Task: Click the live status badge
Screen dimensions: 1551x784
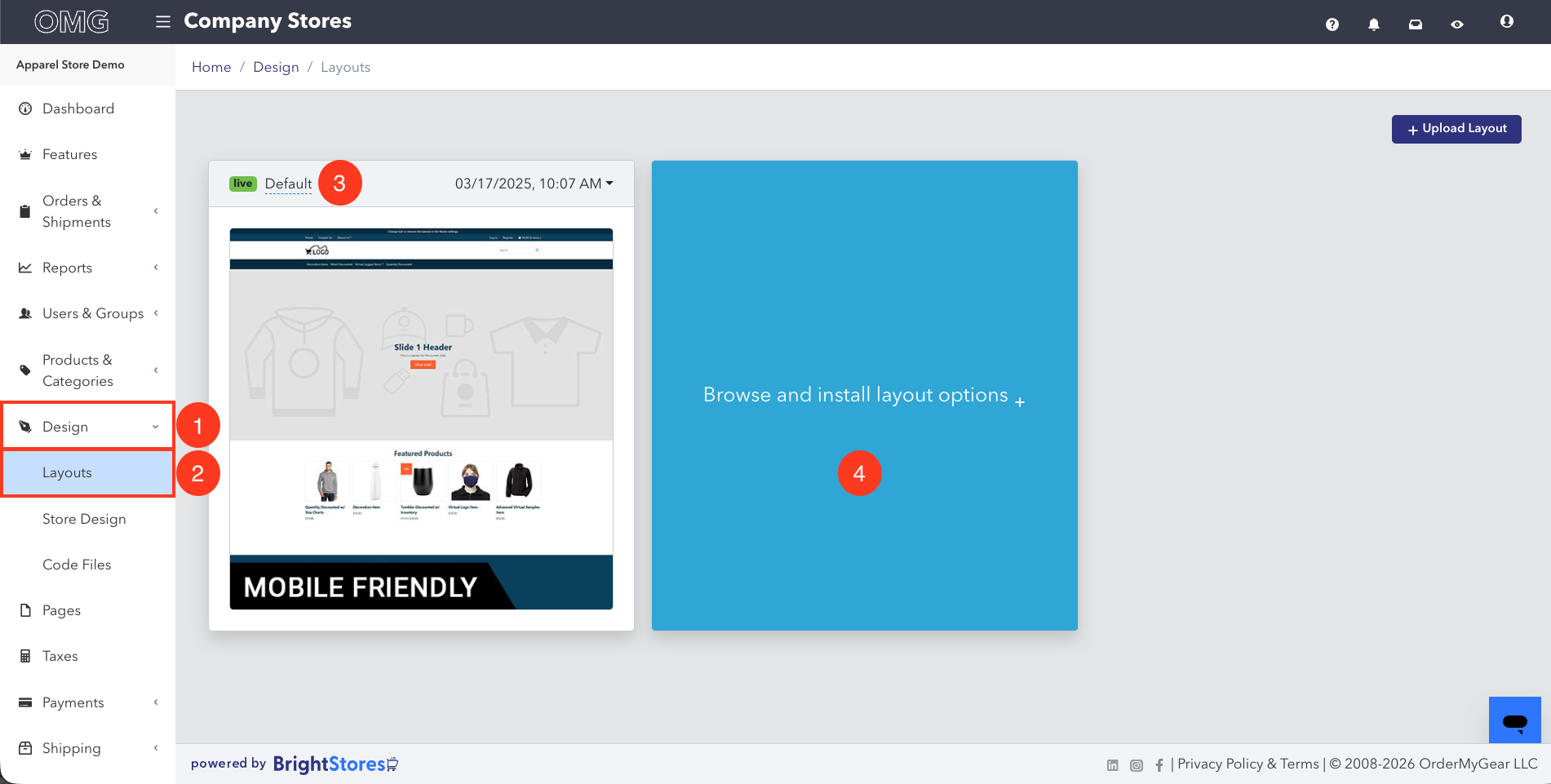Action: coord(243,184)
